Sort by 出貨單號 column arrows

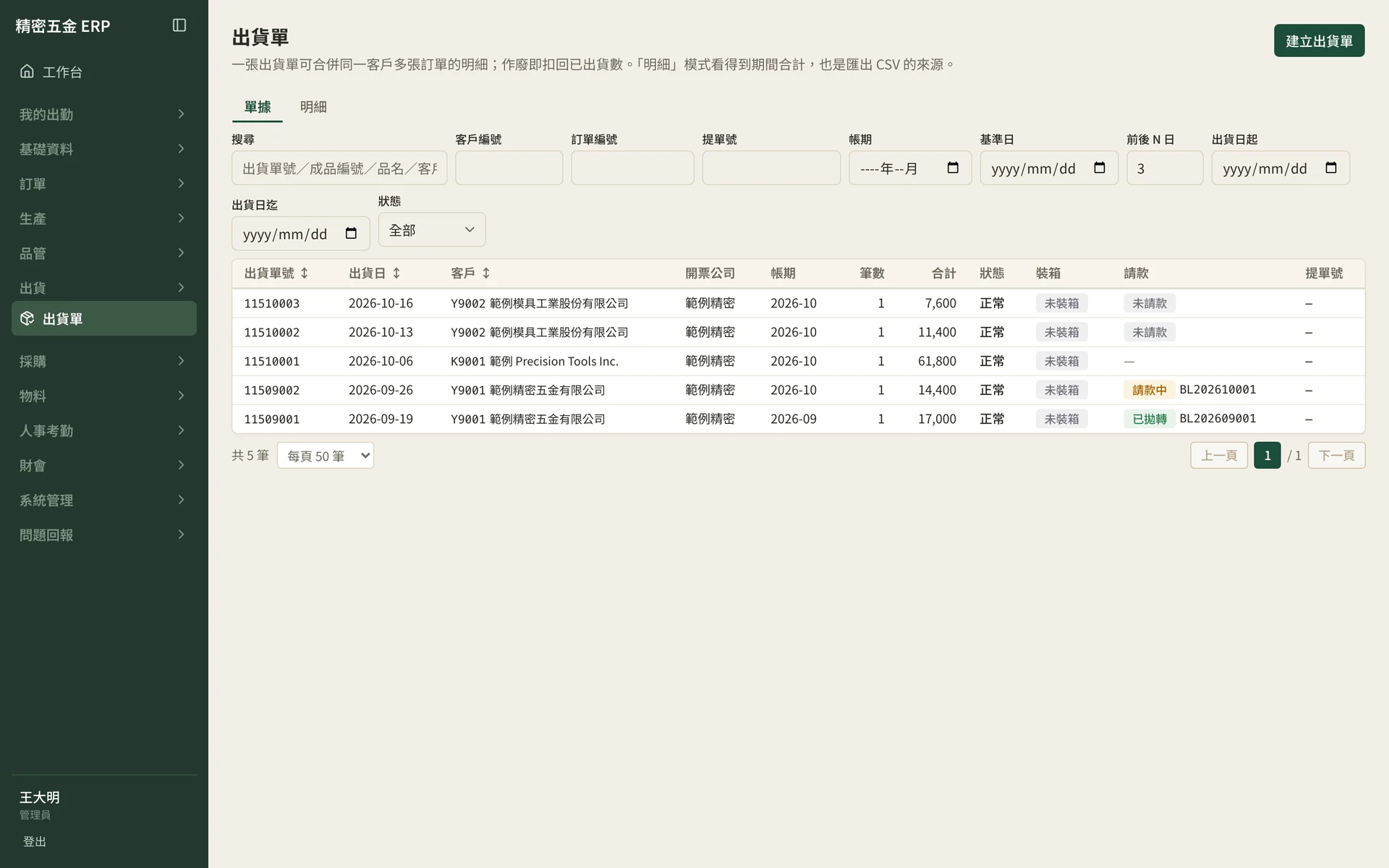(x=305, y=273)
